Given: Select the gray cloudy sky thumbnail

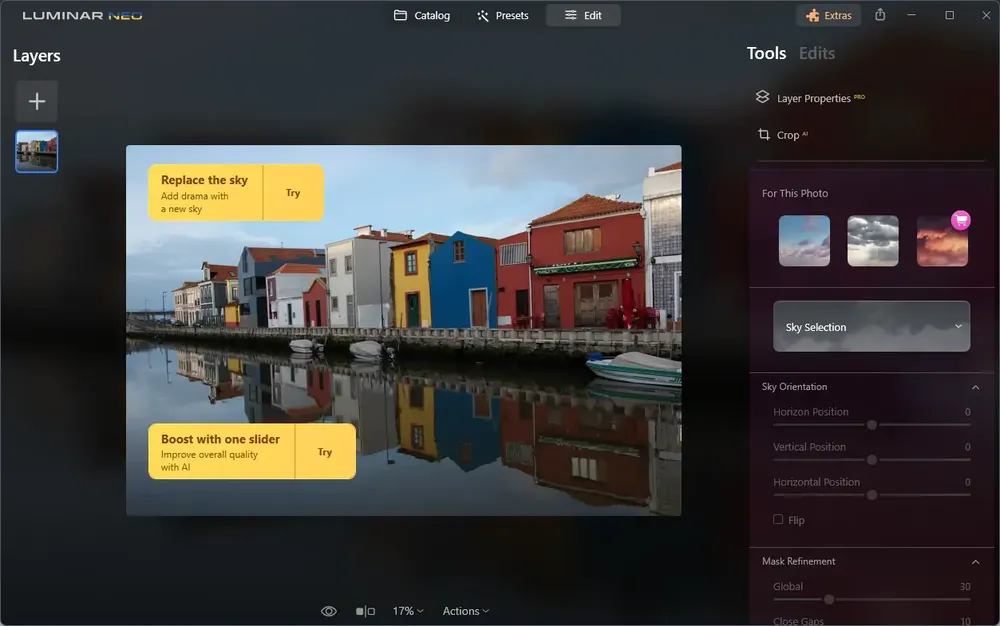Looking at the screenshot, I should [x=872, y=240].
